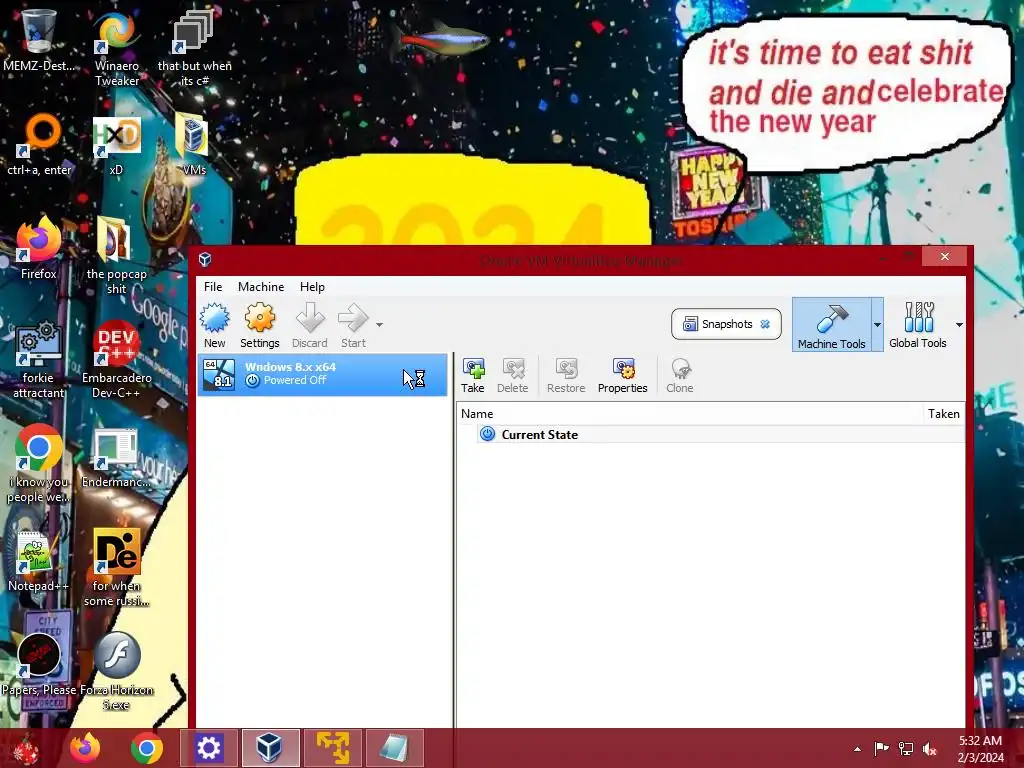Open 'for when some russi...' De shortcut

coord(116,568)
